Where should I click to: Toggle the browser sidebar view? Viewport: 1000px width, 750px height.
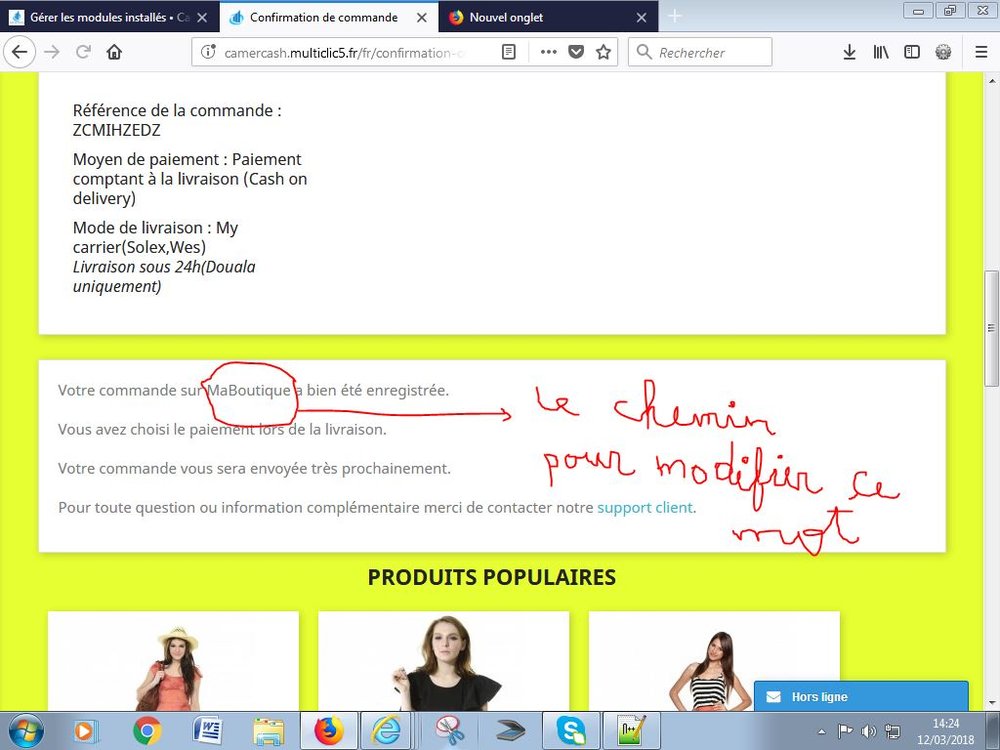[x=912, y=51]
